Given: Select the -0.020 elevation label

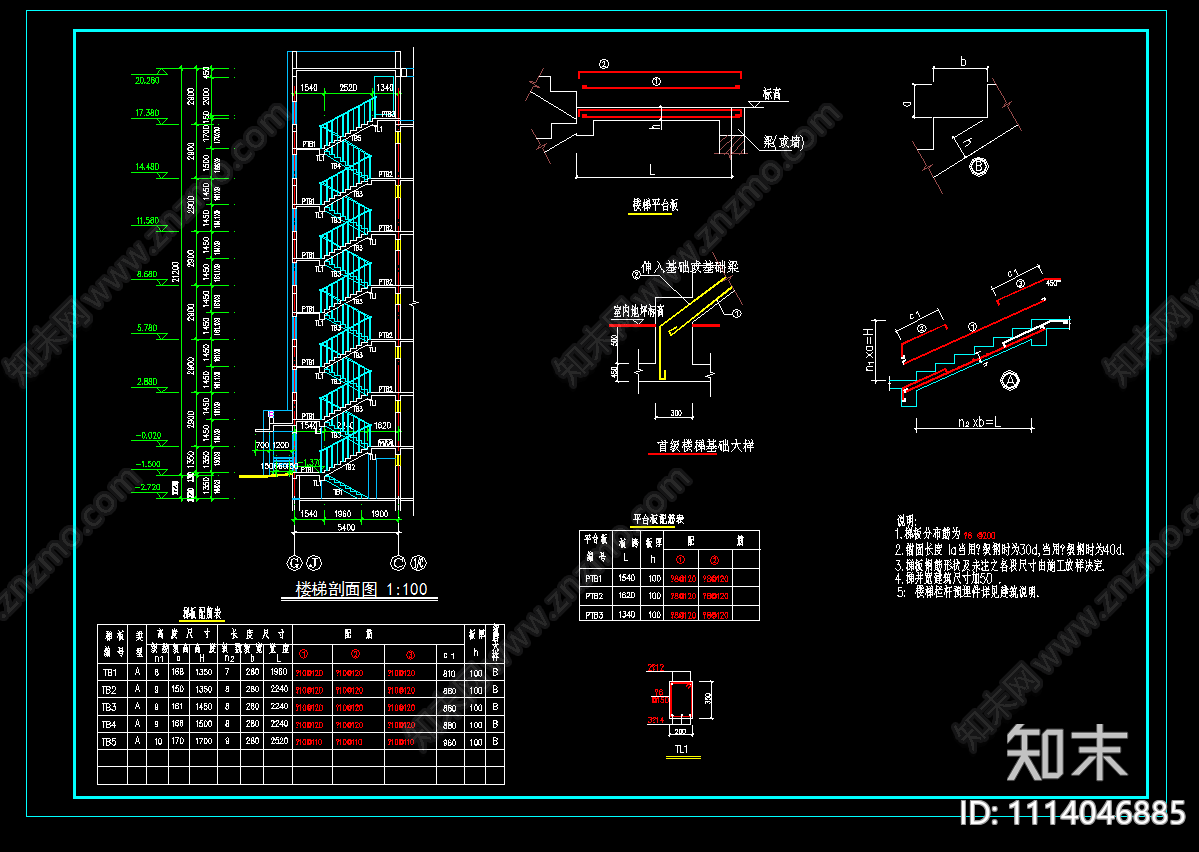Looking at the screenshot, I should pos(148,436).
